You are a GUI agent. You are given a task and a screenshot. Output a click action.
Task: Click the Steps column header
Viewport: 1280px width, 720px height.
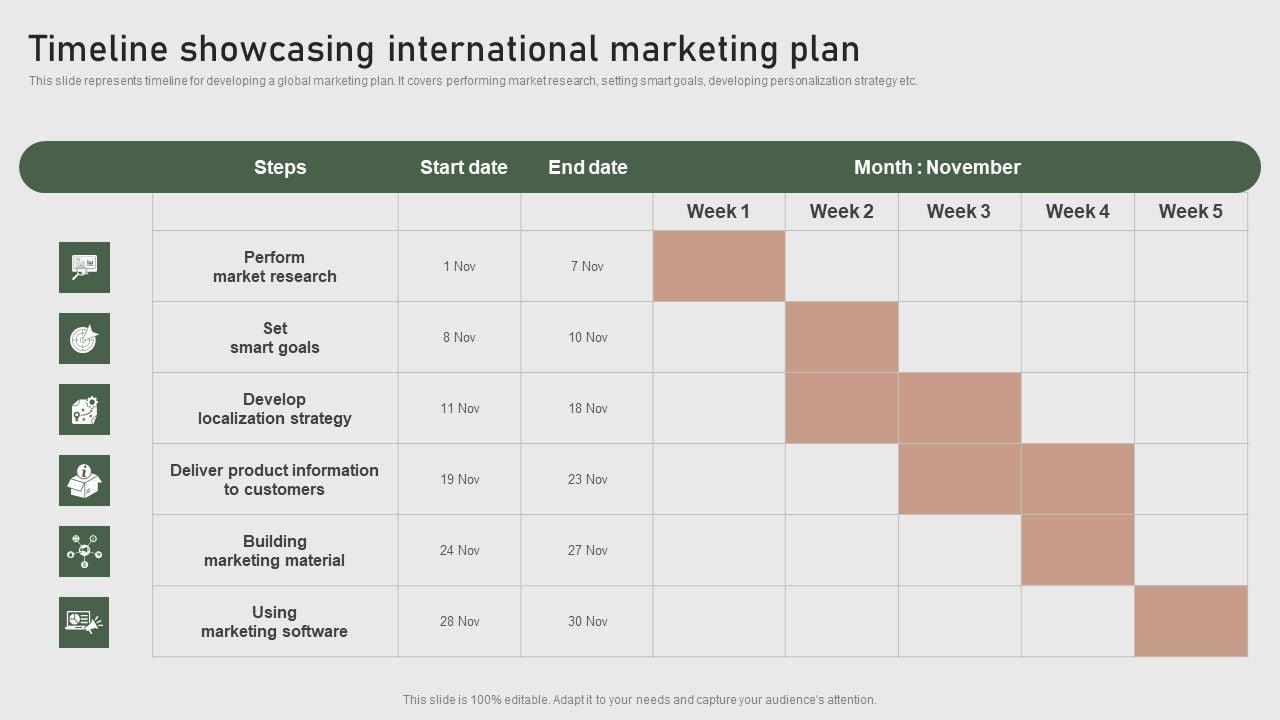point(280,167)
